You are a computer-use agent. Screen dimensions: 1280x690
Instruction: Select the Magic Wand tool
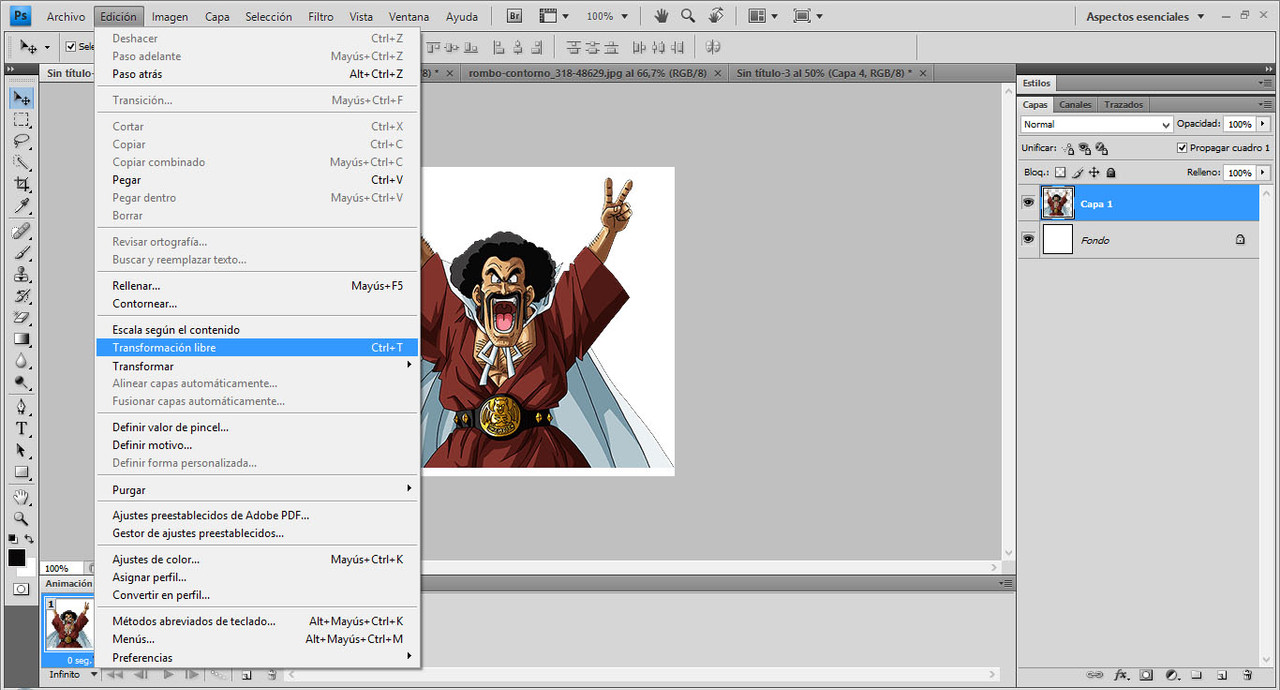pos(21,163)
